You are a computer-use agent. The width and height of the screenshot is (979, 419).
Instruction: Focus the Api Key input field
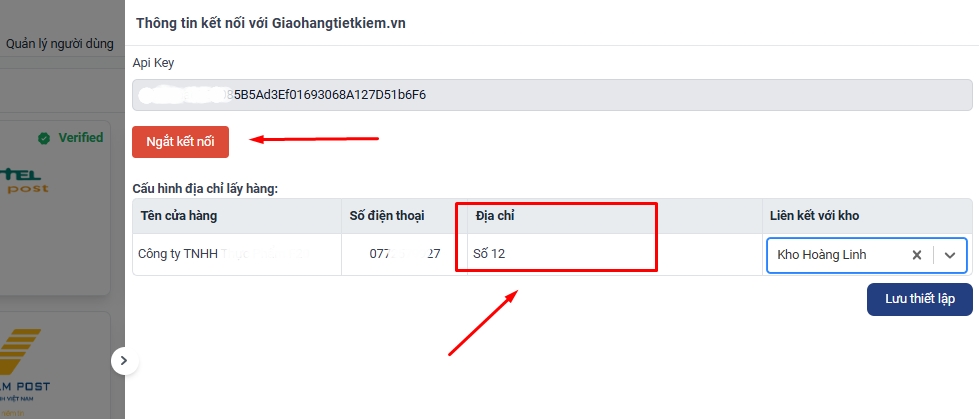tap(553, 95)
